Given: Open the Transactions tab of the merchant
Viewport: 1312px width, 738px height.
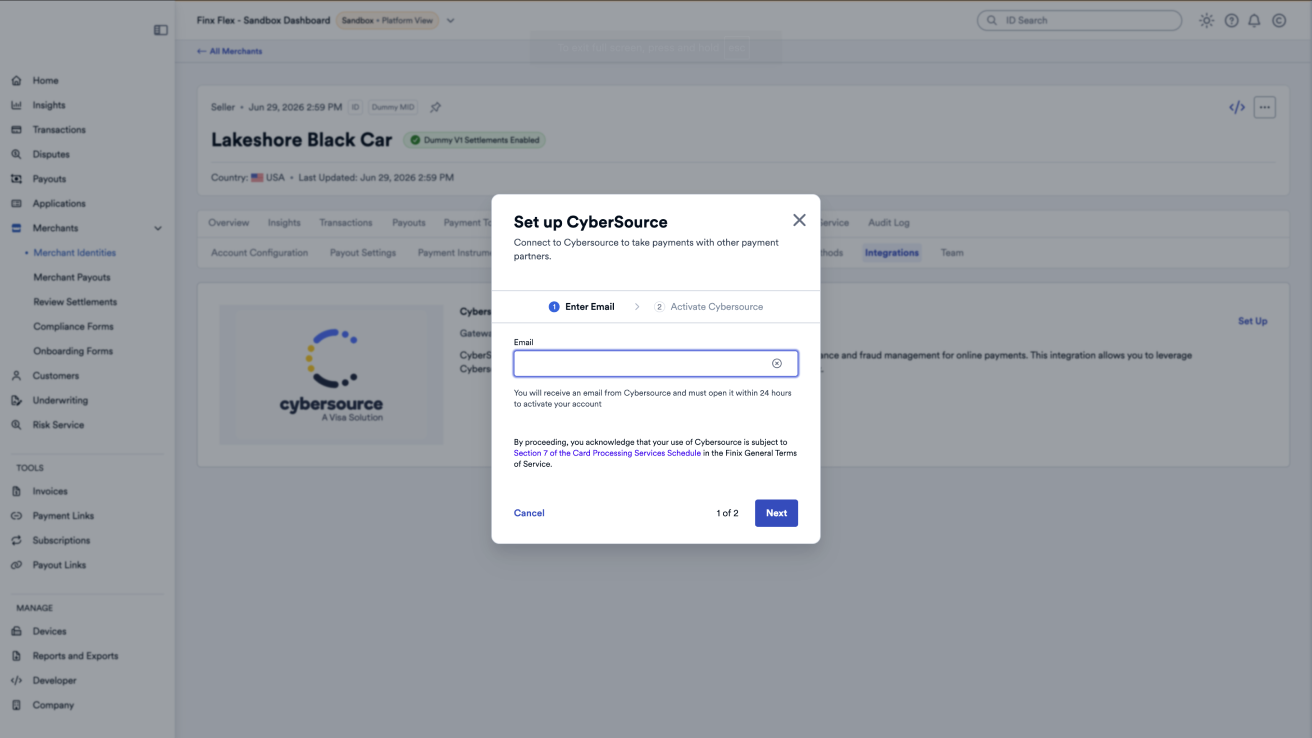Looking at the screenshot, I should tap(346, 223).
